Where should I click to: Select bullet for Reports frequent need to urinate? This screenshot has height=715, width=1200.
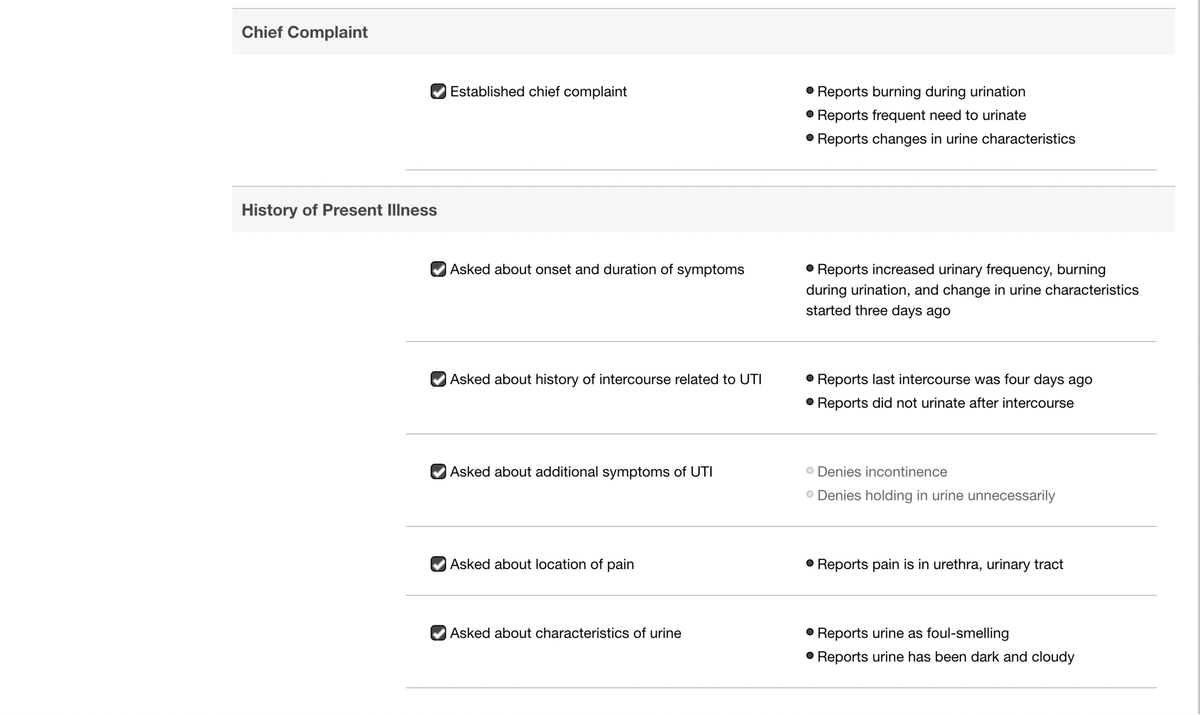tap(810, 115)
